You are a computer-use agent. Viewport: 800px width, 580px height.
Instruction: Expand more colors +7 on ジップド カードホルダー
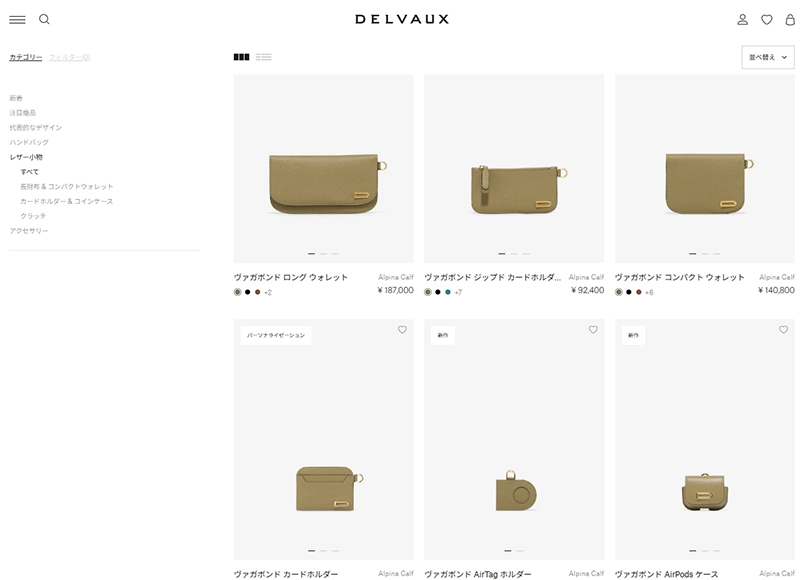(x=458, y=292)
